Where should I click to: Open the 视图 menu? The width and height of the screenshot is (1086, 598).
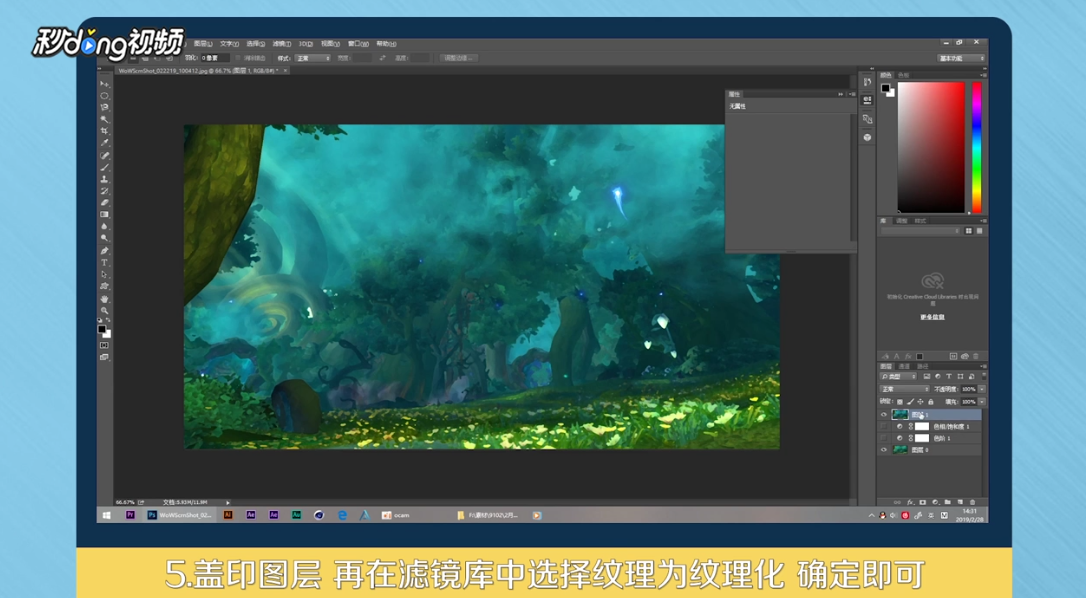pos(330,44)
